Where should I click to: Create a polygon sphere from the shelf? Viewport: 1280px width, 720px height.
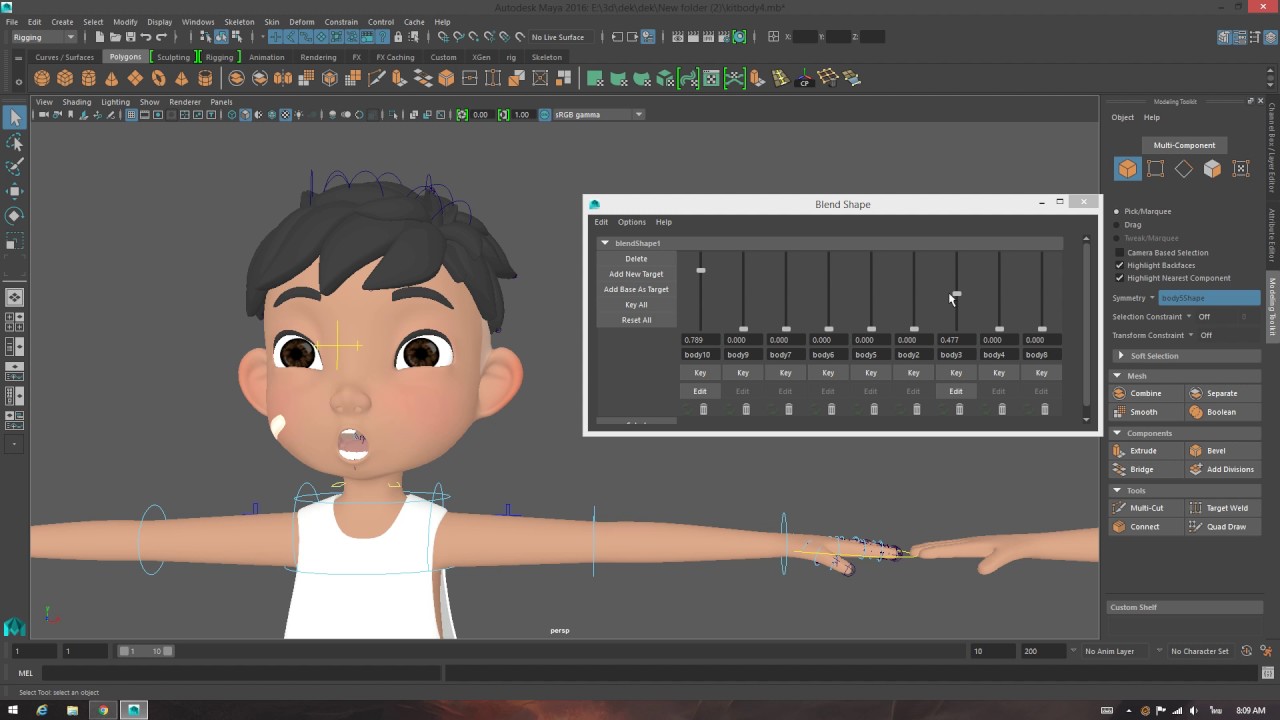42,78
